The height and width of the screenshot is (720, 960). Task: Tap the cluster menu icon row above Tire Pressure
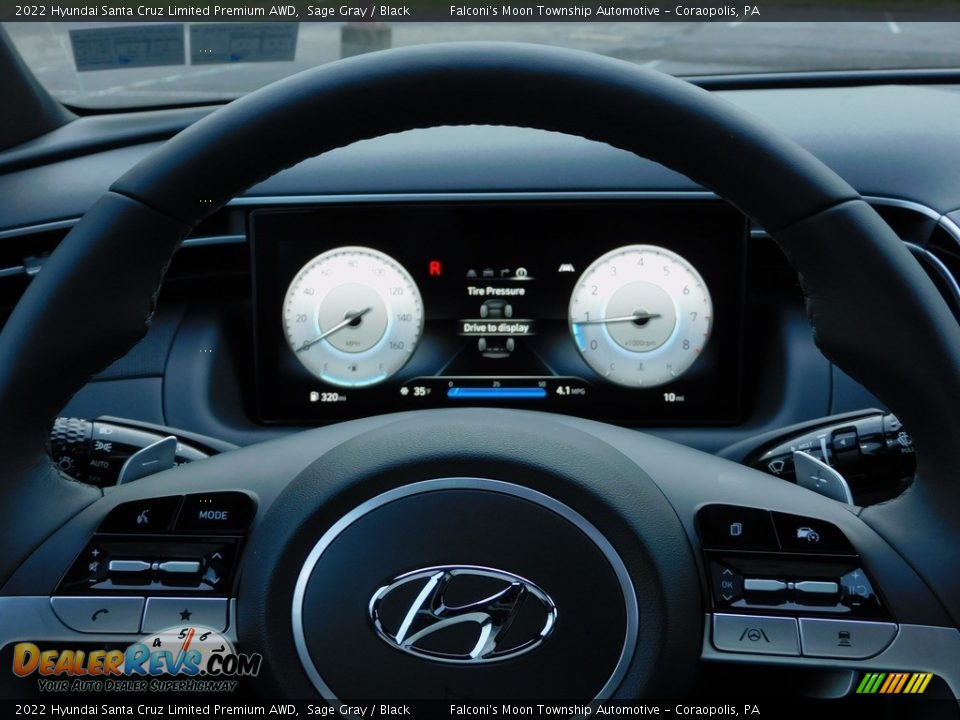point(497,272)
